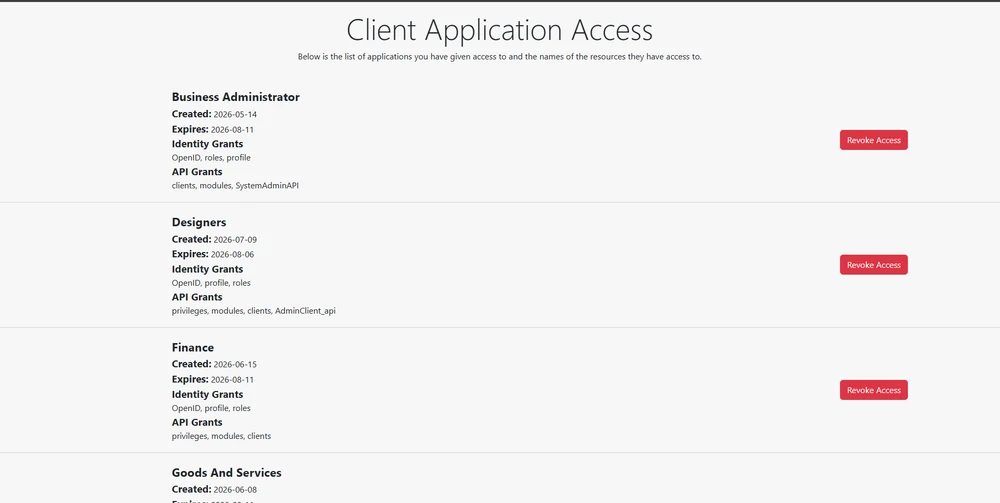Click 'privileges, modules, clients, AdminClient_api' text

pos(253,311)
